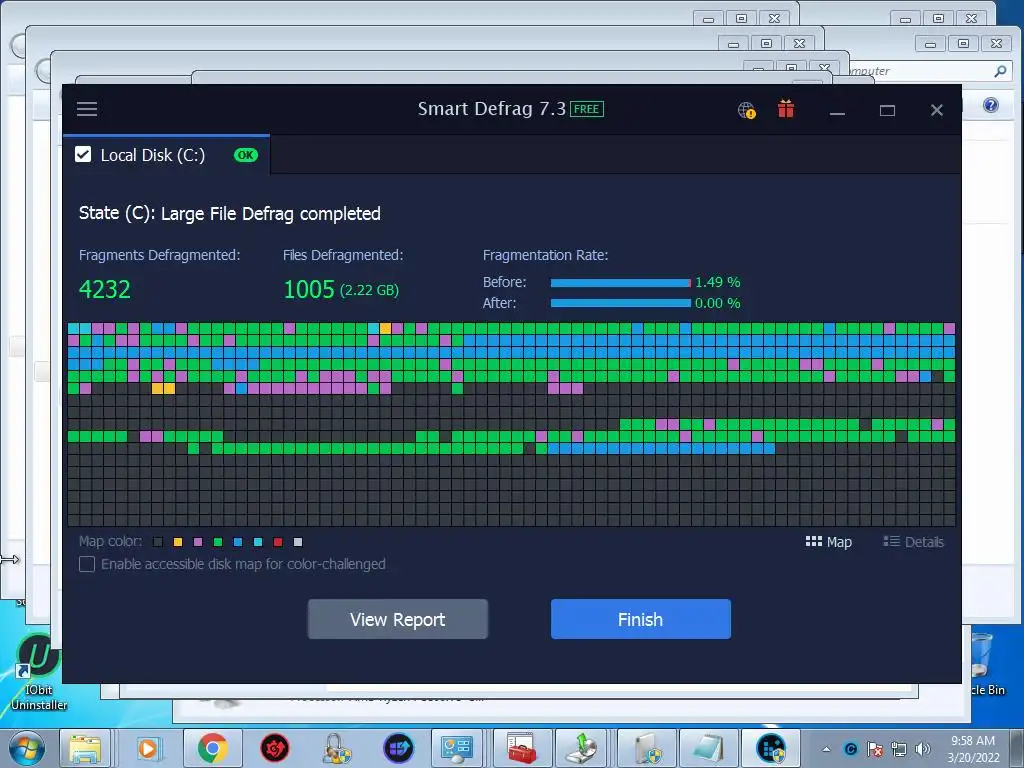
Task: Click the dark gray map color swatch
Action: 157,542
